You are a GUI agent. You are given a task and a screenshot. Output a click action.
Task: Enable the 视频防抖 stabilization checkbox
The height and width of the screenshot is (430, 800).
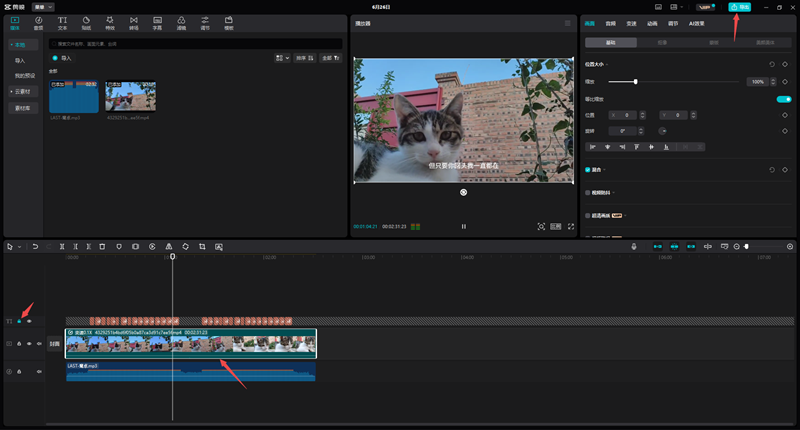point(588,193)
